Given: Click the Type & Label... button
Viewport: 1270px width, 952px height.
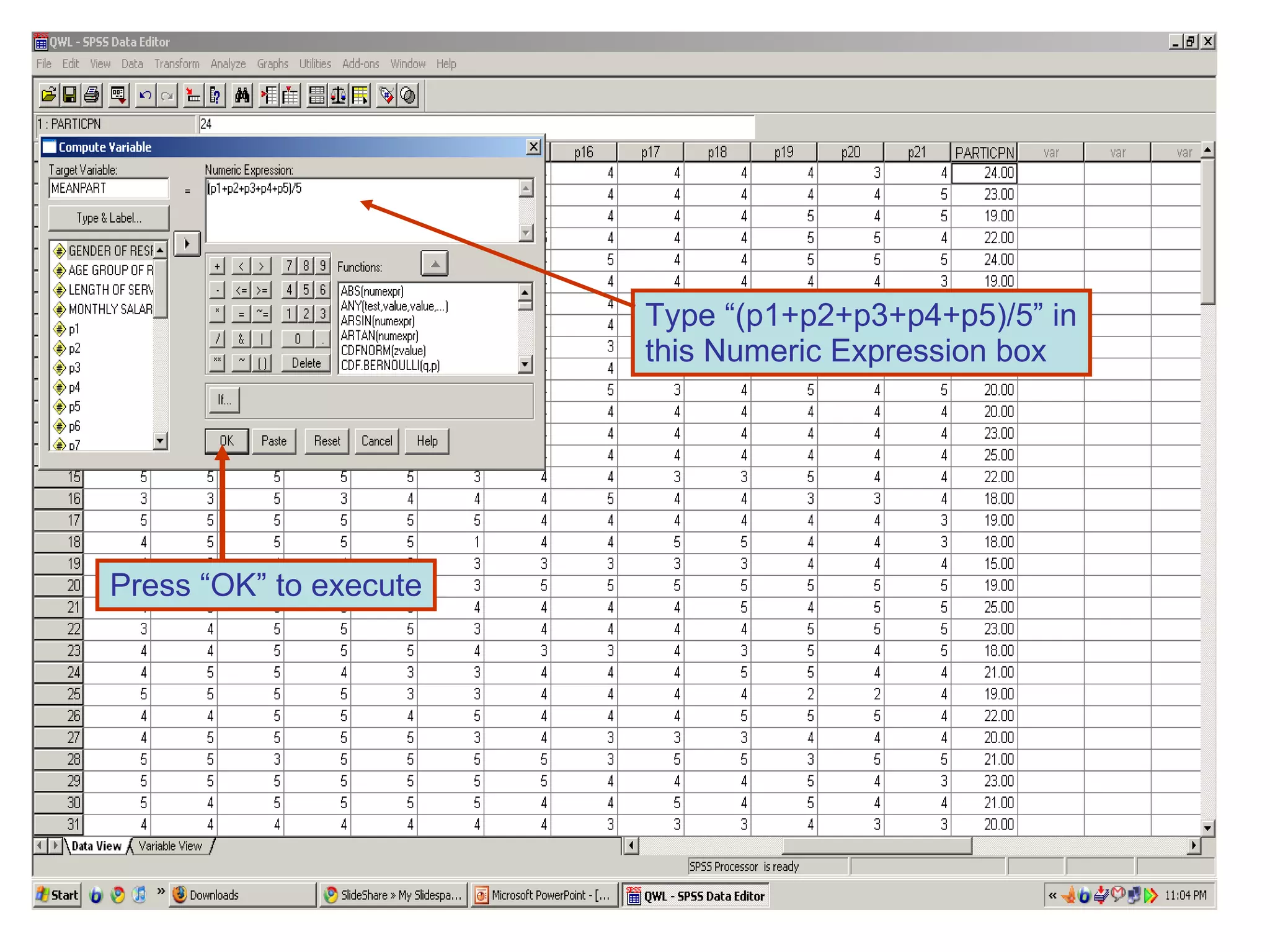Looking at the screenshot, I should [109, 218].
